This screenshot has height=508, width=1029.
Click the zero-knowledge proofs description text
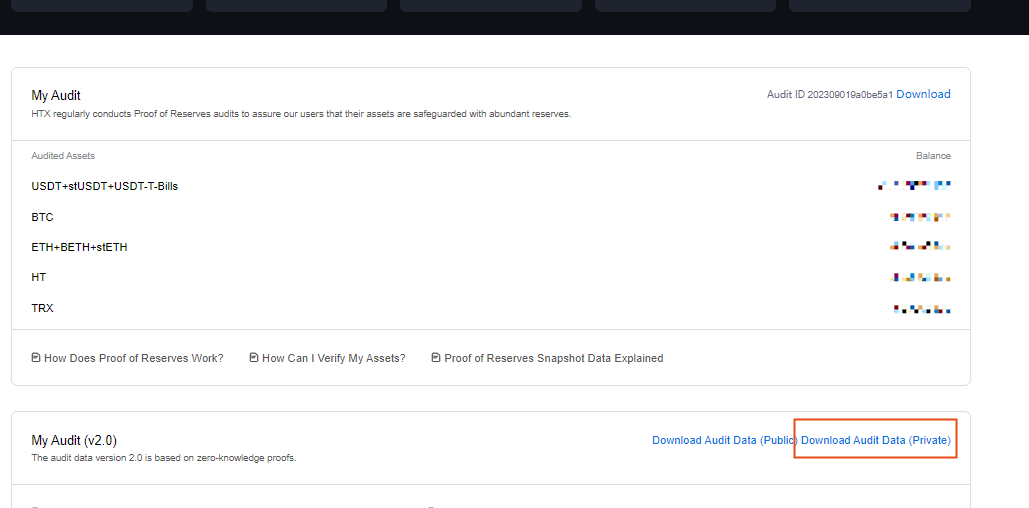pos(164,458)
